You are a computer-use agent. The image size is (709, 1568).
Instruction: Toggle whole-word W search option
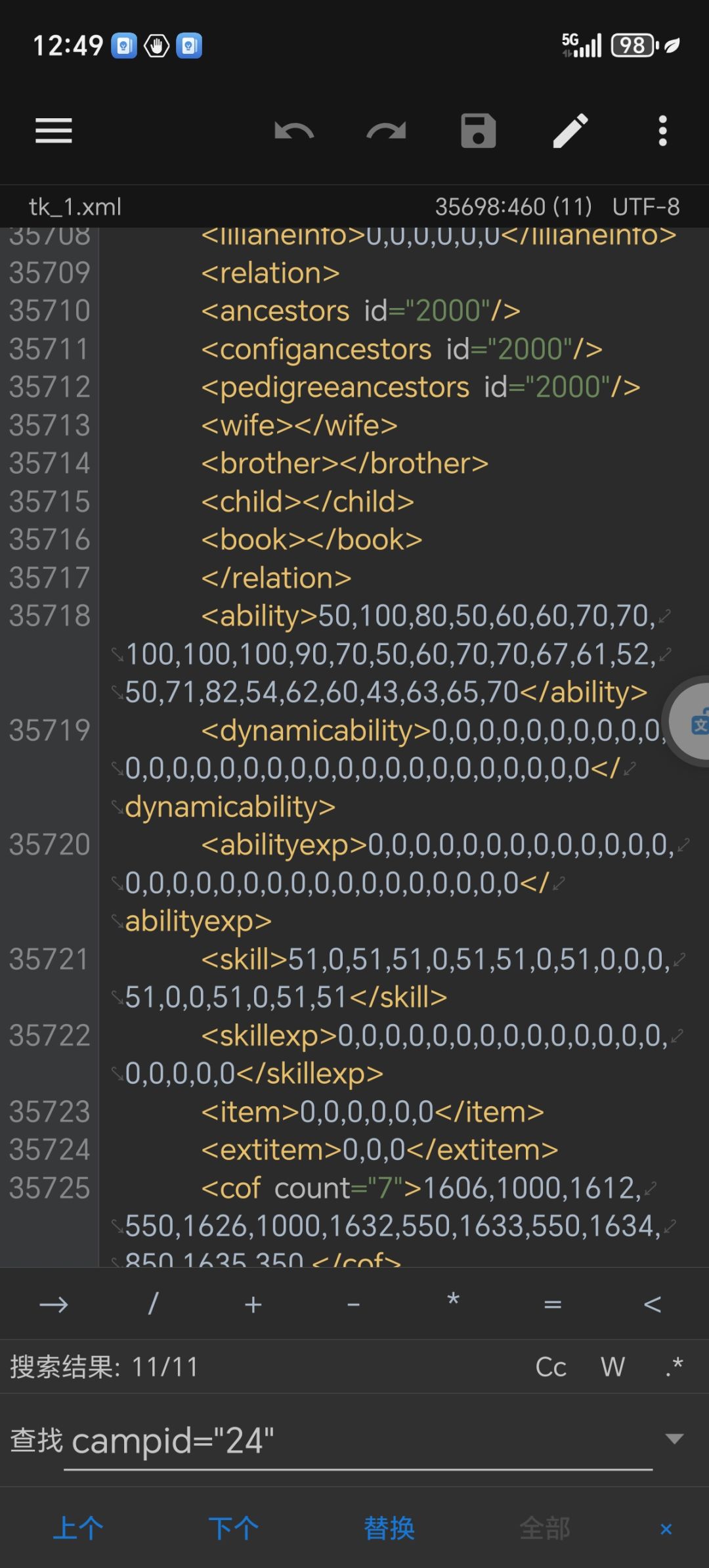pos(612,1367)
